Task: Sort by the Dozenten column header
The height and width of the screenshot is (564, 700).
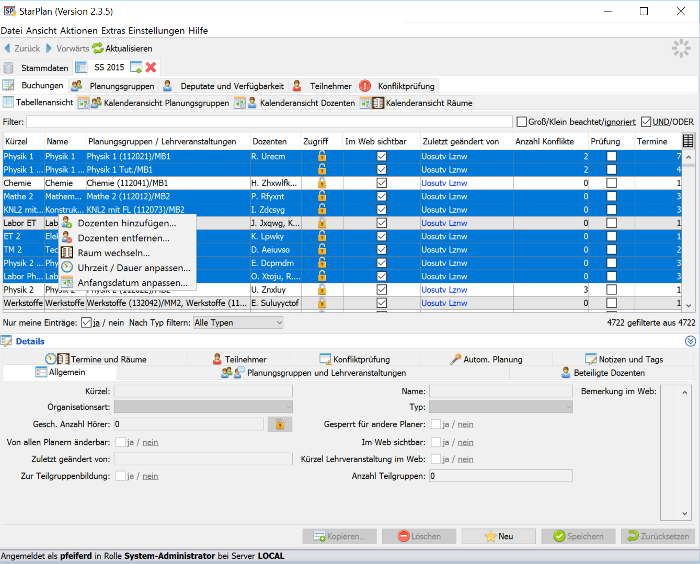Action: coord(275,141)
